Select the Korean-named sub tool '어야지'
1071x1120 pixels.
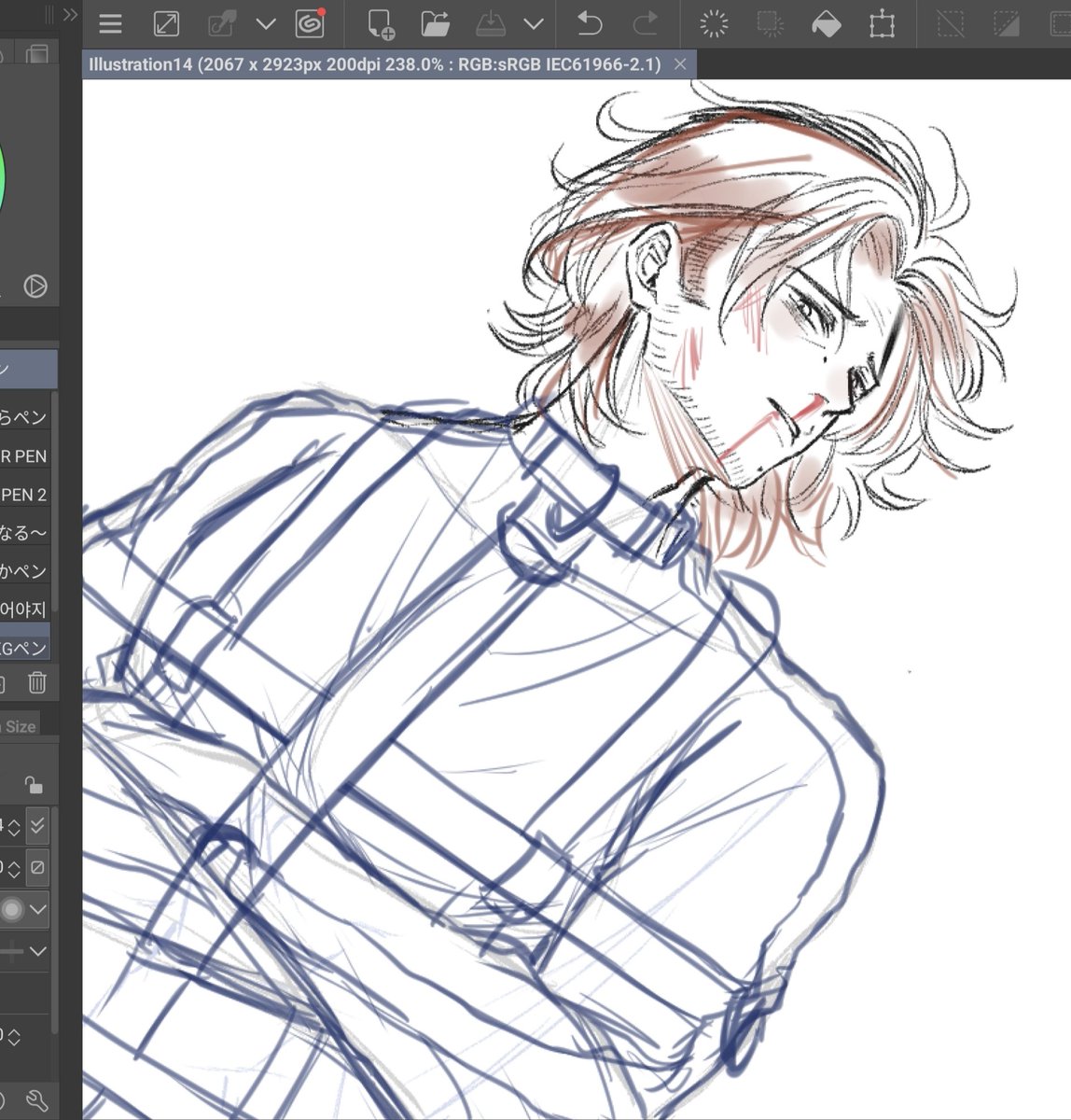pos(25,609)
